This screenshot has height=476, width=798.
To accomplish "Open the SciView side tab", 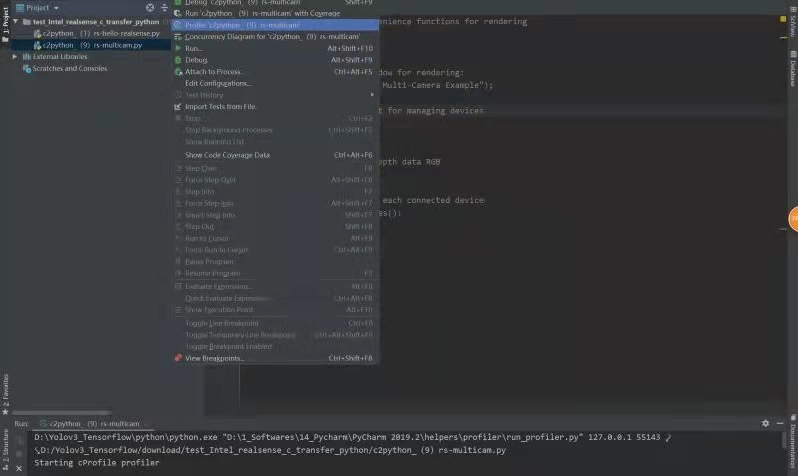I will point(792,20).
